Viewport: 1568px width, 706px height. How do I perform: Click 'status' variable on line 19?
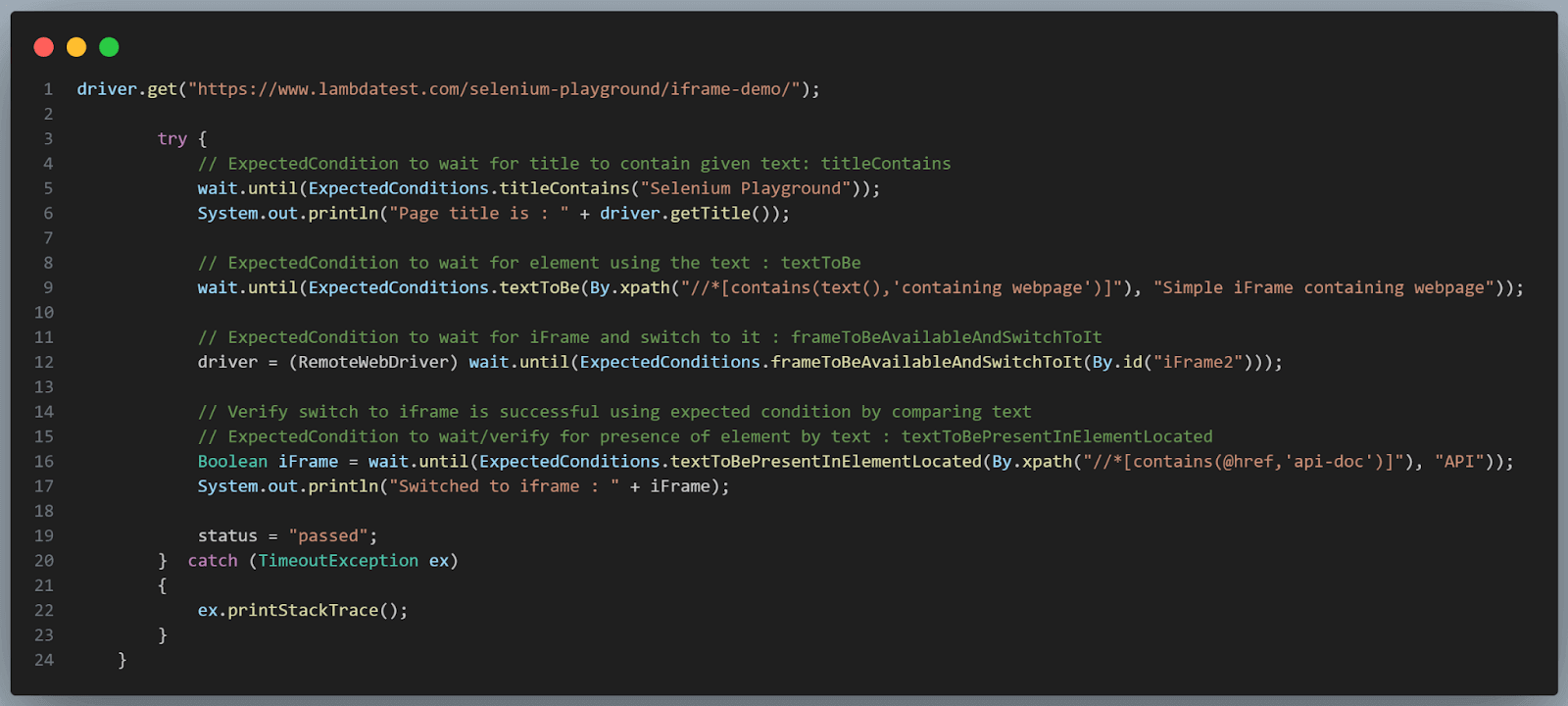pos(227,536)
